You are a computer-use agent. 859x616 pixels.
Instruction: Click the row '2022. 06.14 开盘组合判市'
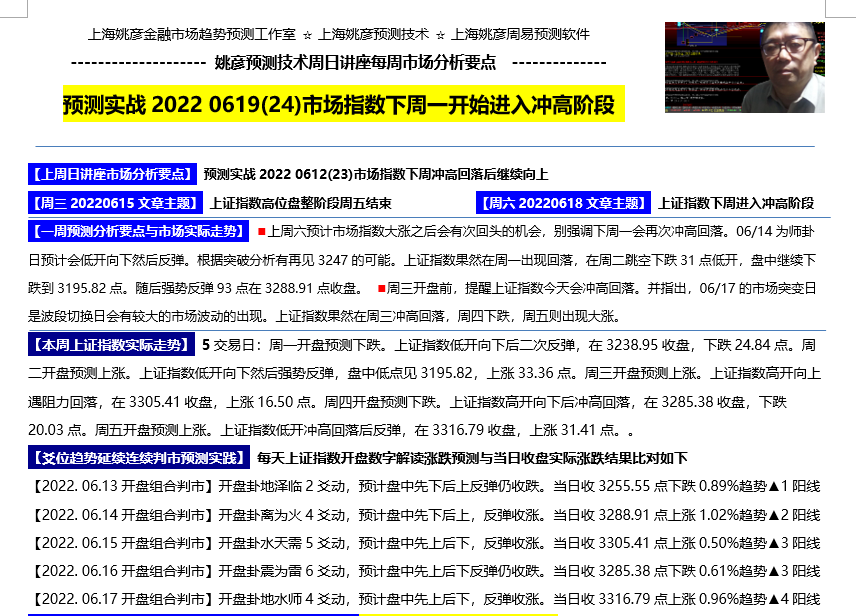click(x=425, y=515)
